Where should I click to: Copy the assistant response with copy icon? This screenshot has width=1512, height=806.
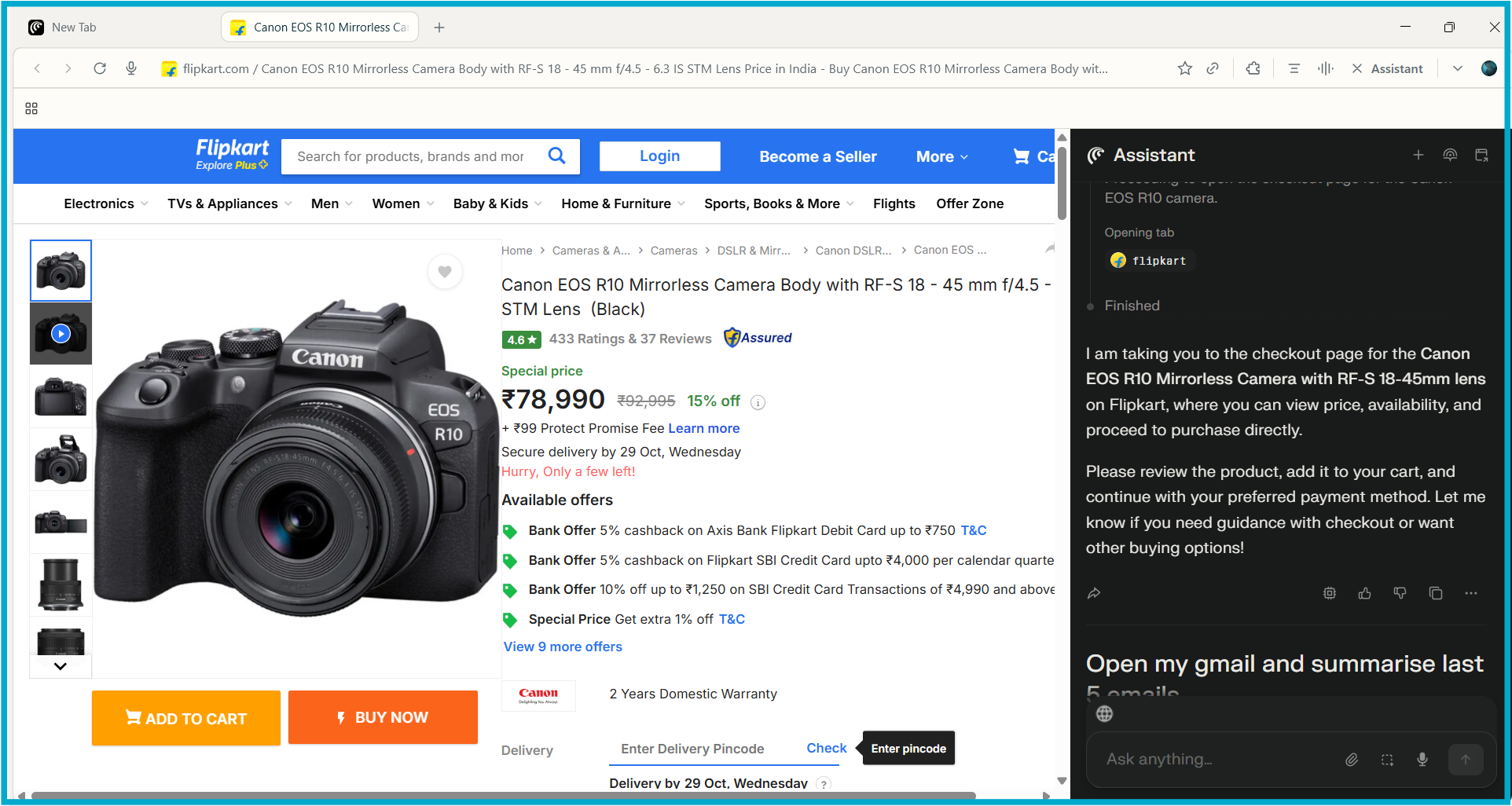pos(1435,594)
